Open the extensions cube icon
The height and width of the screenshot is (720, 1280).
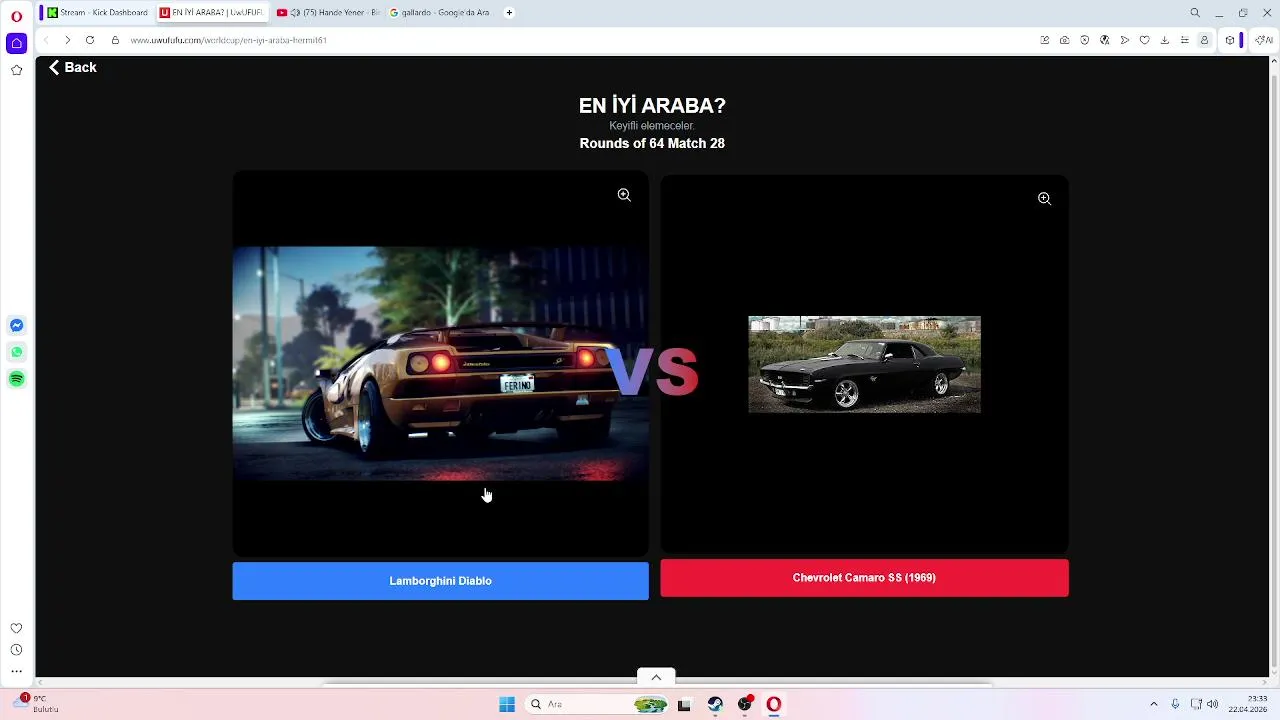1230,40
